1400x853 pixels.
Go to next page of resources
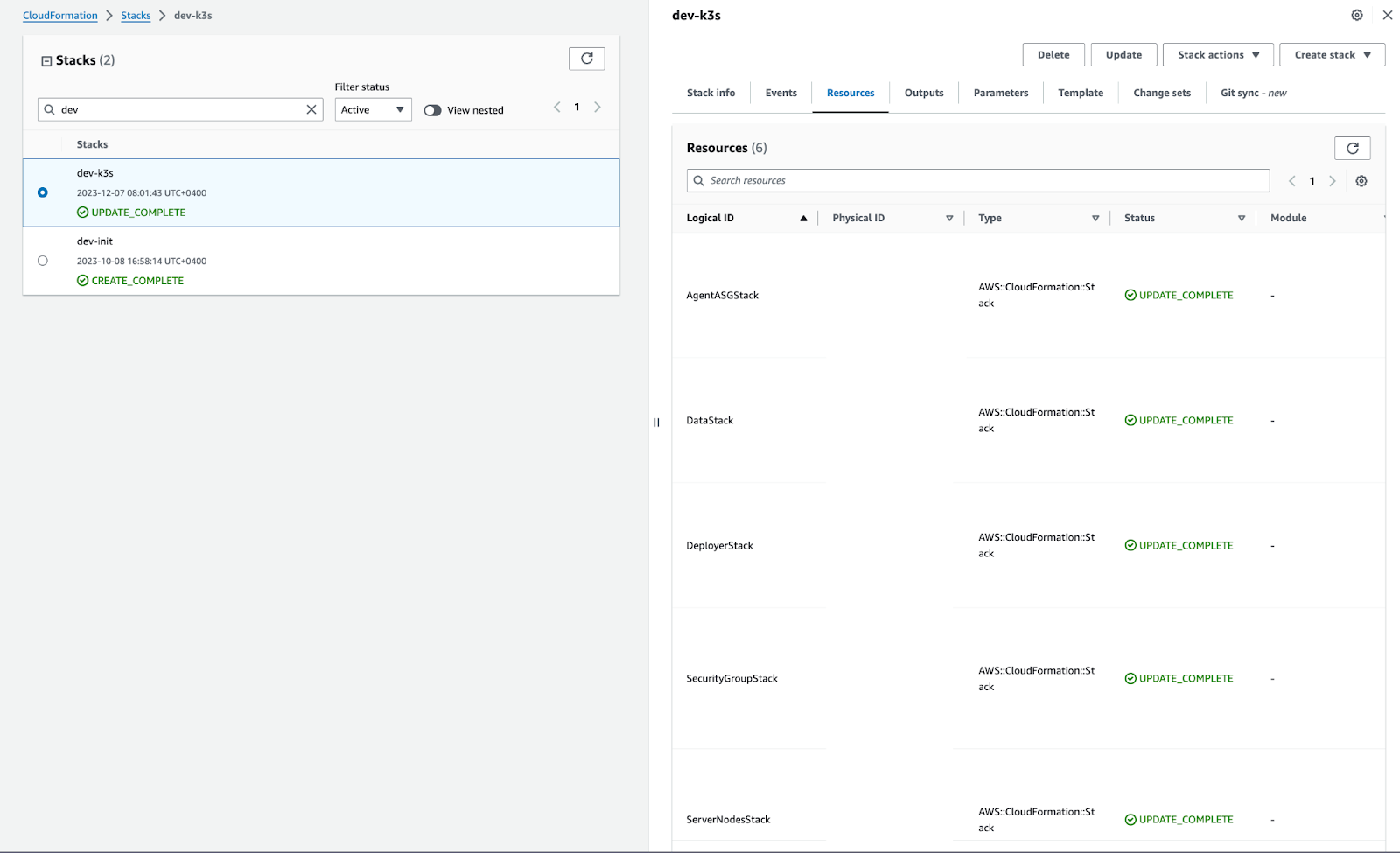[x=1332, y=180]
